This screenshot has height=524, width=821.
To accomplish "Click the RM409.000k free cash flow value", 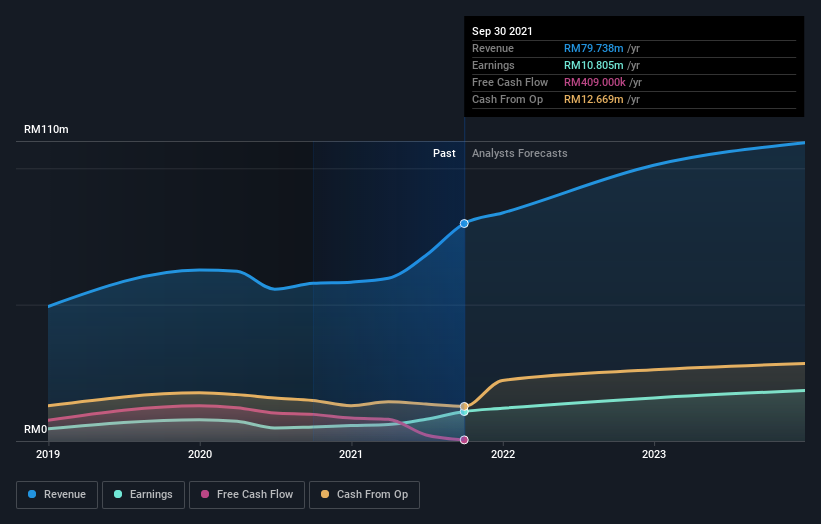I will [594, 82].
